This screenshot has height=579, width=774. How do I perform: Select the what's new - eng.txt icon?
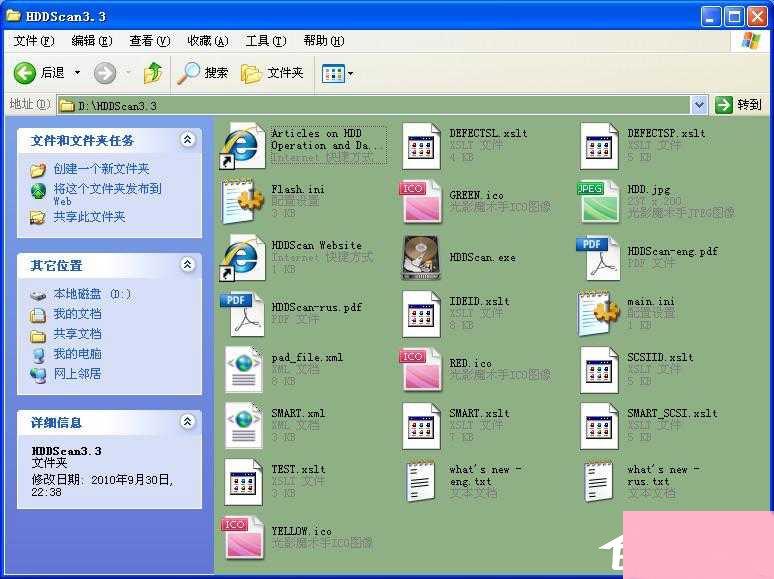click(x=421, y=482)
